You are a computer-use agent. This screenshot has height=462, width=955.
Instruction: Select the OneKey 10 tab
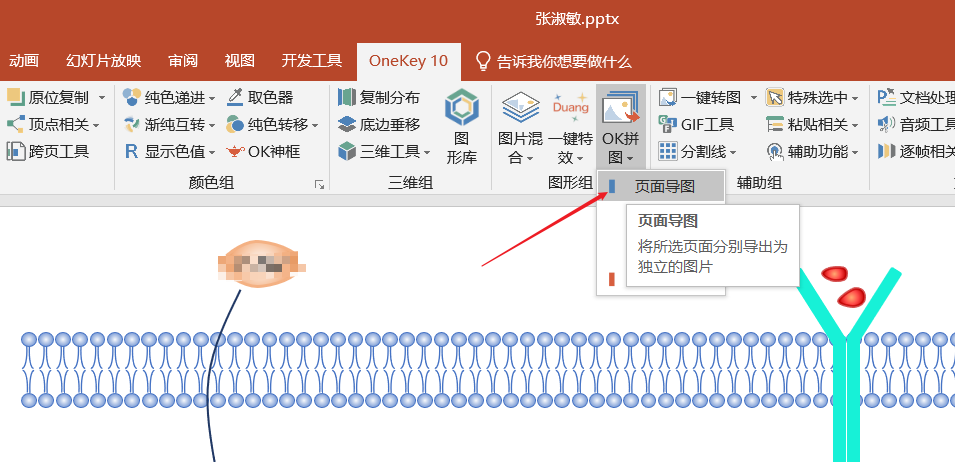pyautogui.click(x=408, y=61)
